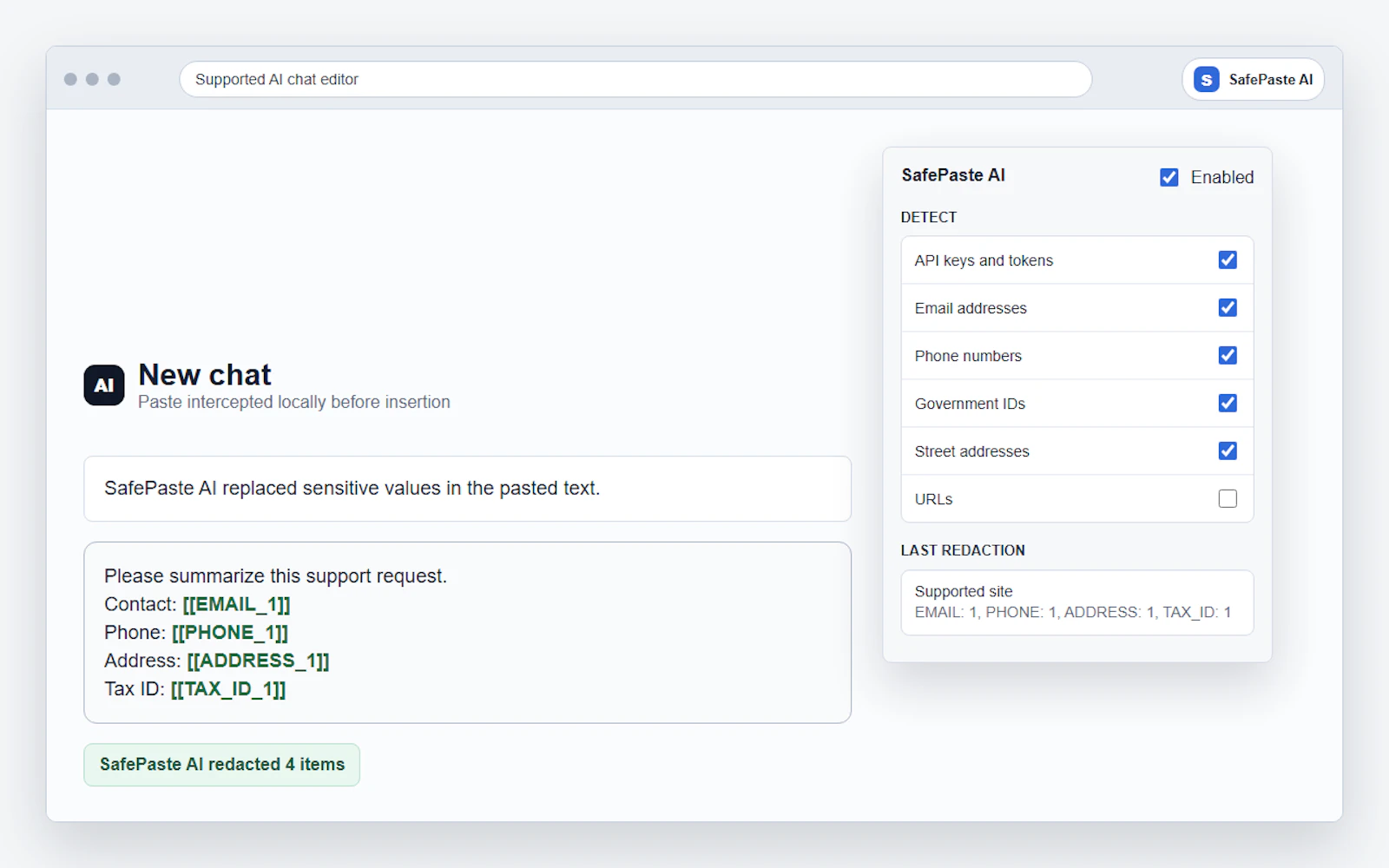Click the SafePaste AI toolbar button label
The image size is (1389, 868).
(x=1270, y=79)
